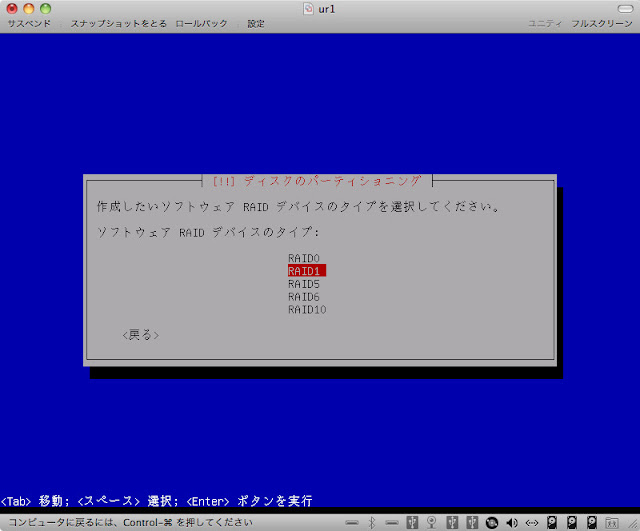
Task: Click the ur1 window title text
Action: (x=327, y=9)
